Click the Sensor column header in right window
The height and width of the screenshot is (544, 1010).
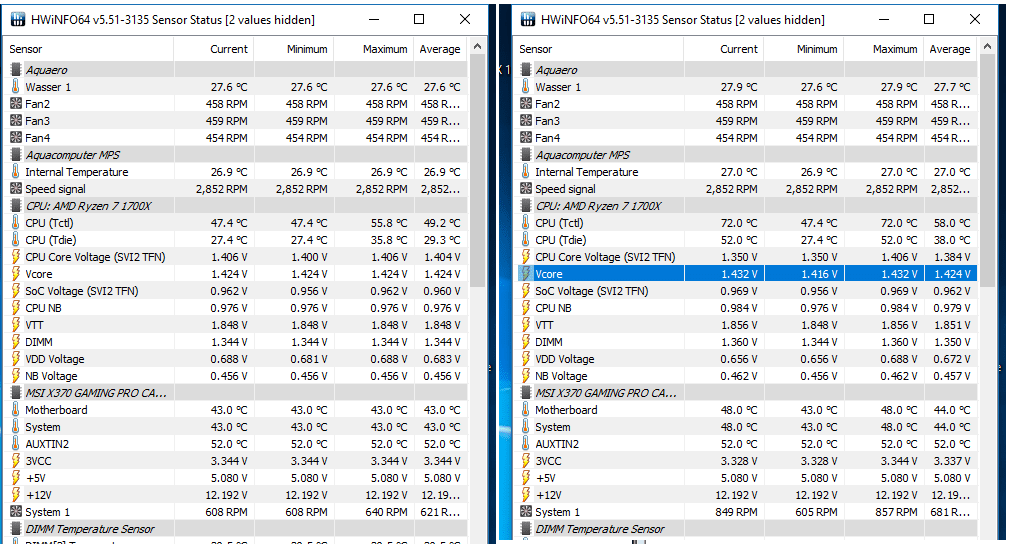pyautogui.click(x=600, y=49)
